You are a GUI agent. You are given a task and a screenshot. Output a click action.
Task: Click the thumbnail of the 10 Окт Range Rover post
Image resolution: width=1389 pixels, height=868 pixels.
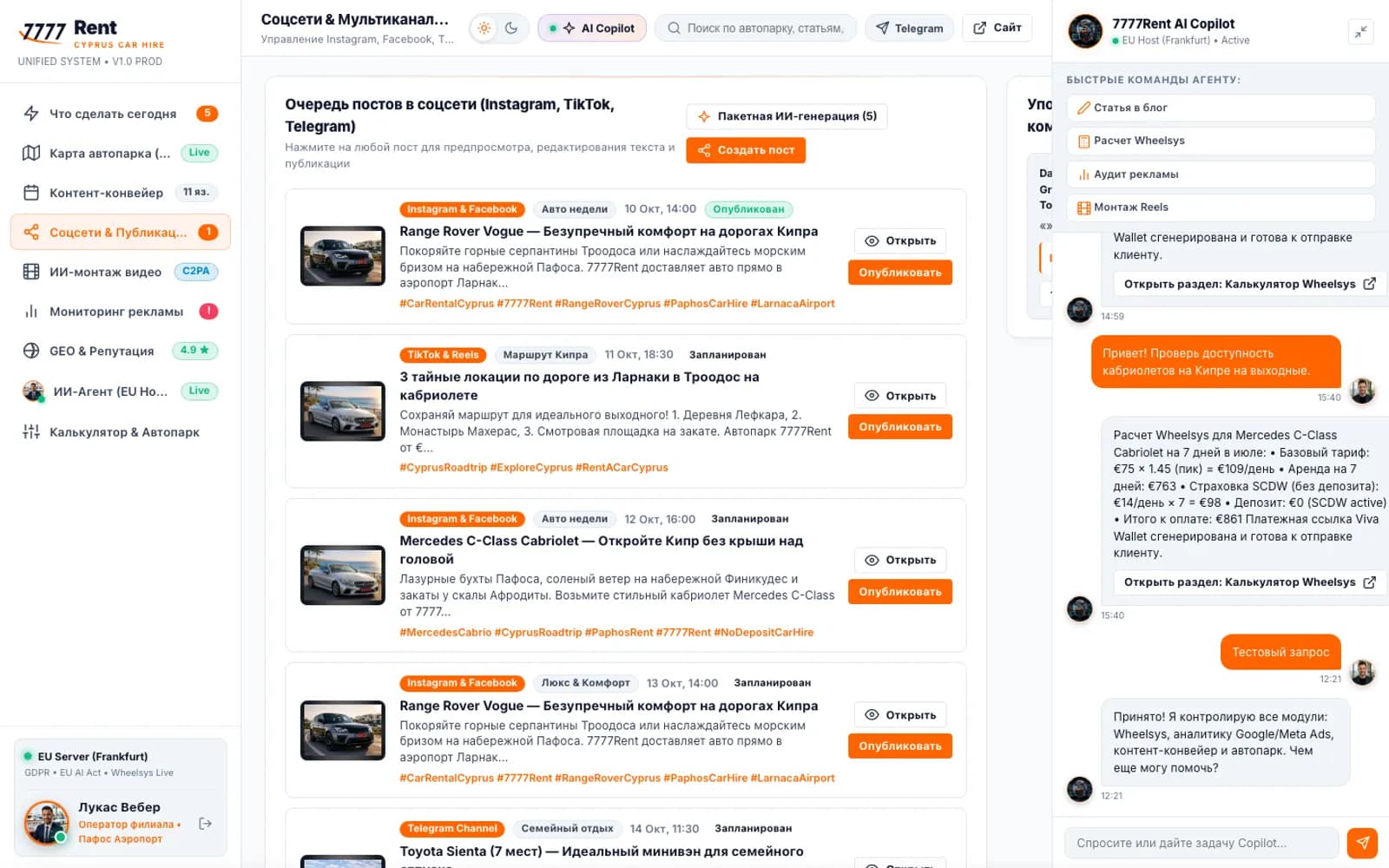pyautogui.click(x=343, y=256)
